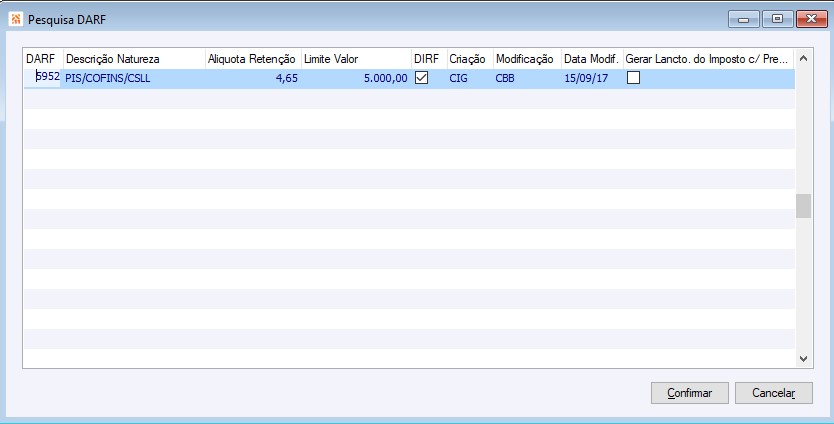
Task: Click Data Modif. column header
Action: pyautogui.click(x=593, y=59)
